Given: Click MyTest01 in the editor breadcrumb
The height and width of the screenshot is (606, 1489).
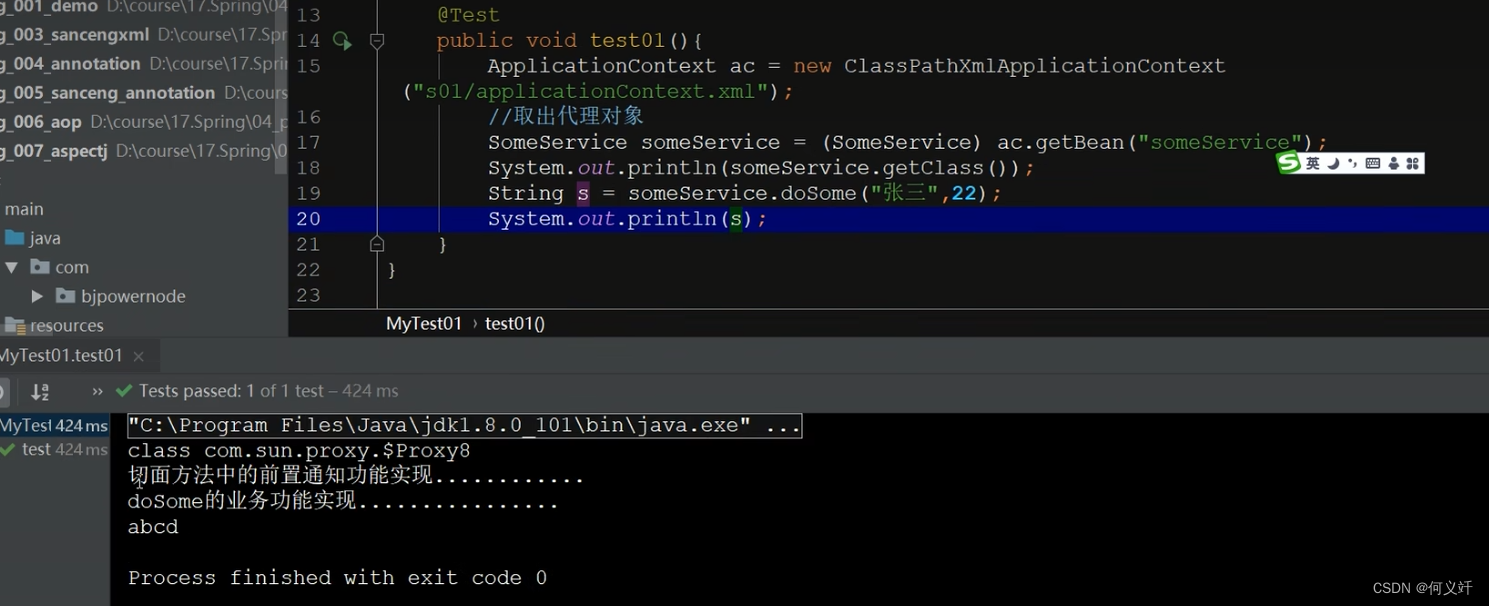Looking at the screenshot, I should (x=424, y=324).
